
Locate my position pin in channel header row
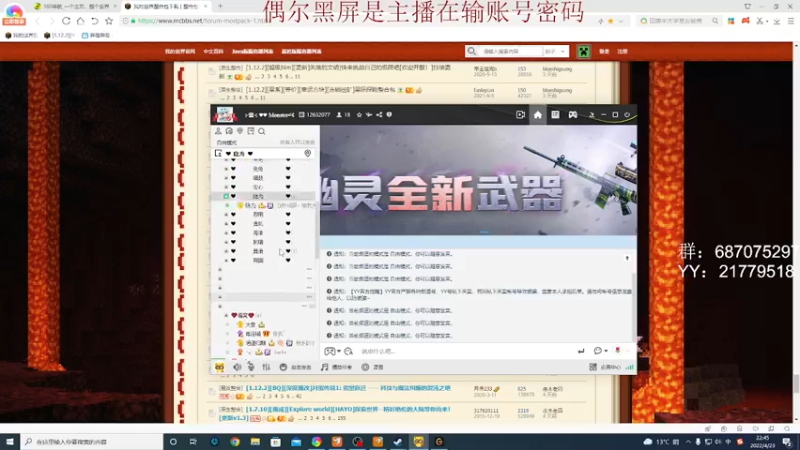[308, 154]
